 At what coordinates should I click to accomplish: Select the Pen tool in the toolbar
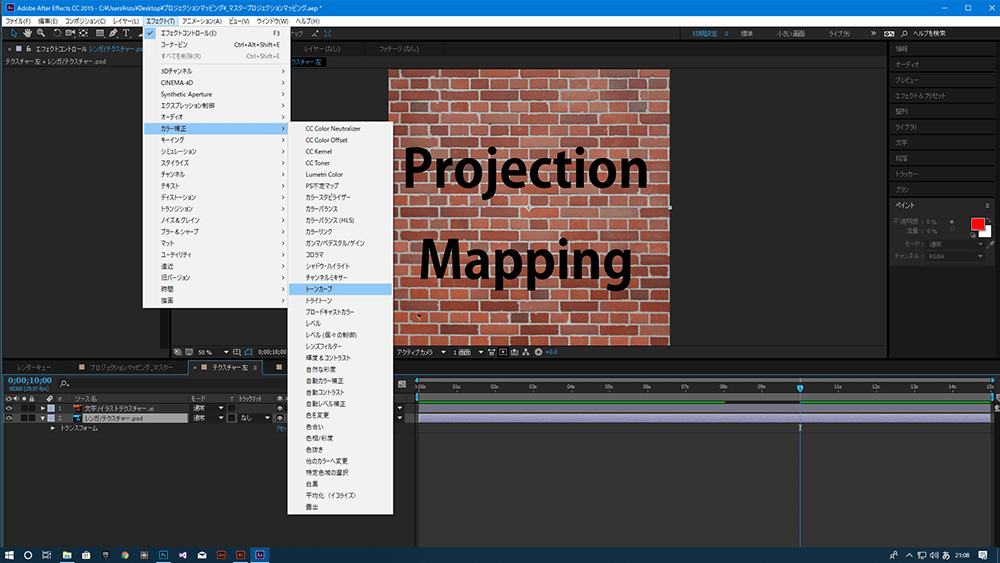click(x=112, y=33)
